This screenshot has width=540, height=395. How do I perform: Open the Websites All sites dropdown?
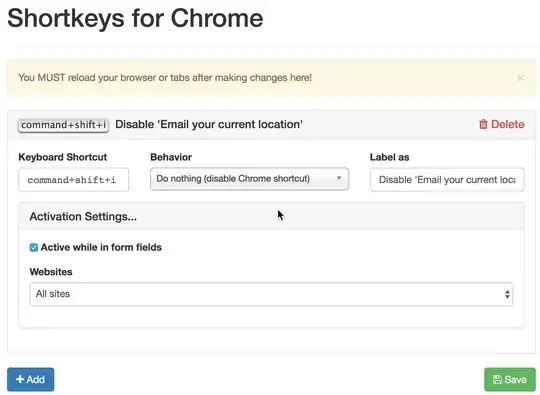pyautogui.click(x=271, y=294)
